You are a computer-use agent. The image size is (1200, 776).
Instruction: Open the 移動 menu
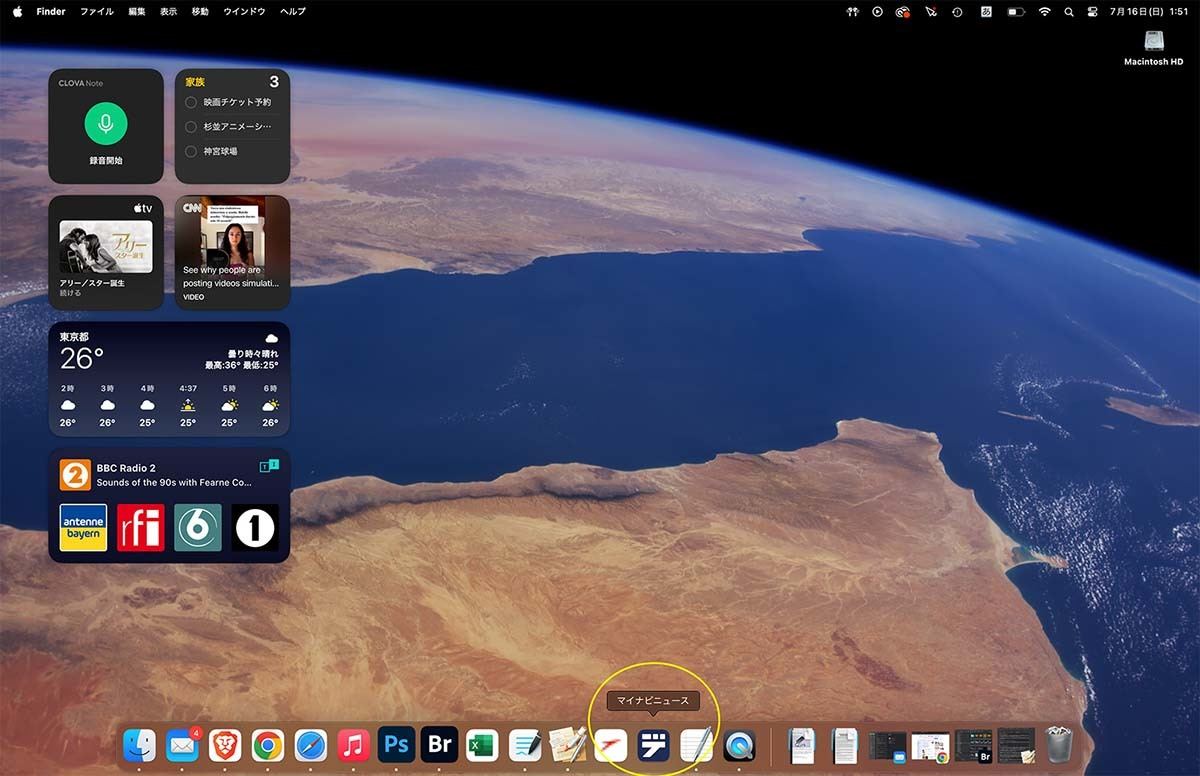(200, 12)
